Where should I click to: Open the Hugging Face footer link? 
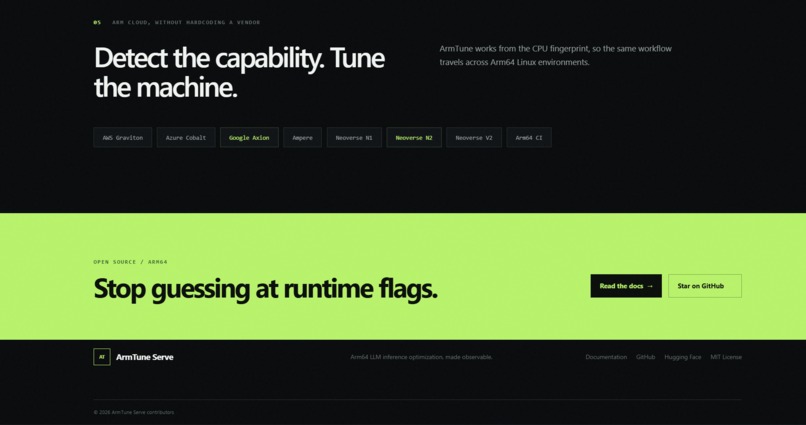click(x=683, y=357)
